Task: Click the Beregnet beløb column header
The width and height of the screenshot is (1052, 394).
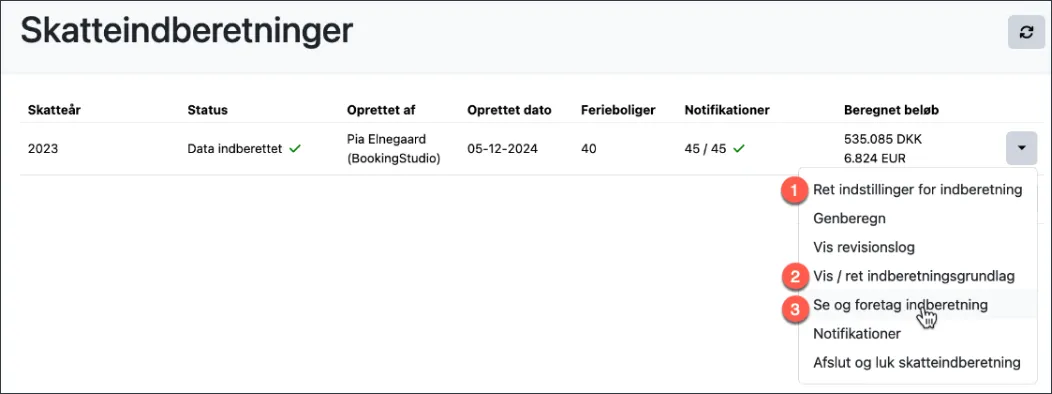Action: click(891, 110)
